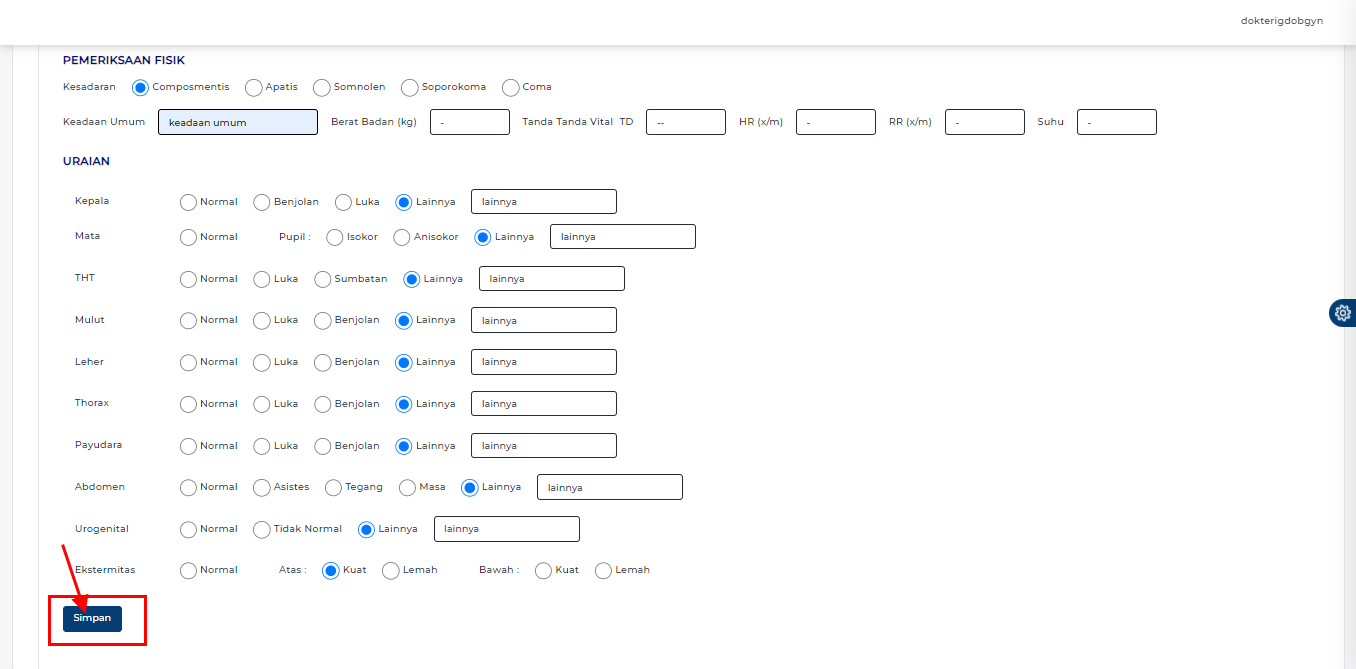The width and height of the screenshot is (1356, 669).
Task: Select Tidak Normal for Urogenital
Action: [260, 528]
